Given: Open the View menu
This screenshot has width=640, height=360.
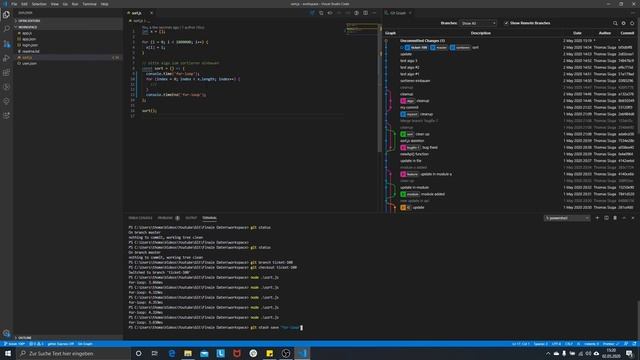Looking at the screenshot, I should pyautogui.click(x=54, y=4).
